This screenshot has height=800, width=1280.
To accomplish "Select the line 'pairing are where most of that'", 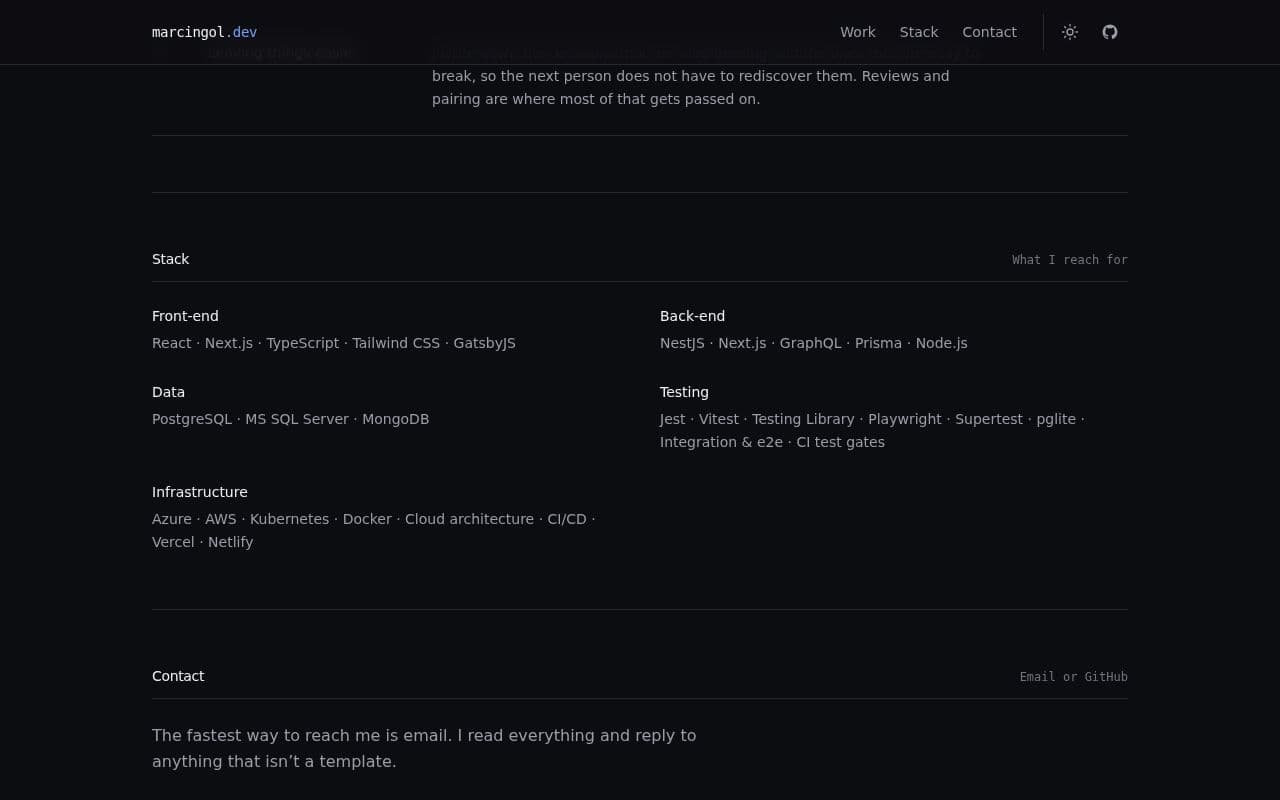I will [596, 99].
